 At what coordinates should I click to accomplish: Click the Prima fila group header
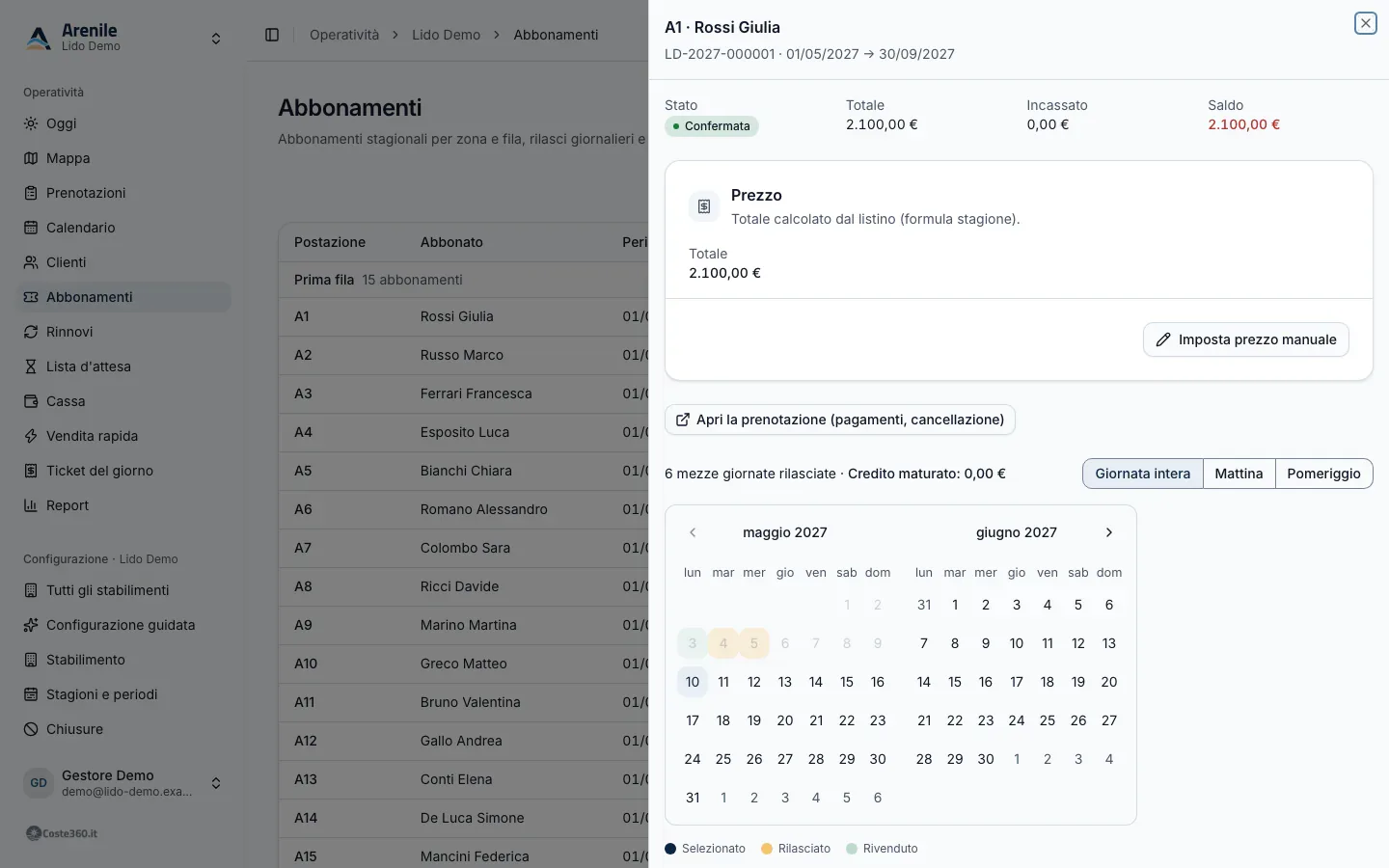point(464,280)
